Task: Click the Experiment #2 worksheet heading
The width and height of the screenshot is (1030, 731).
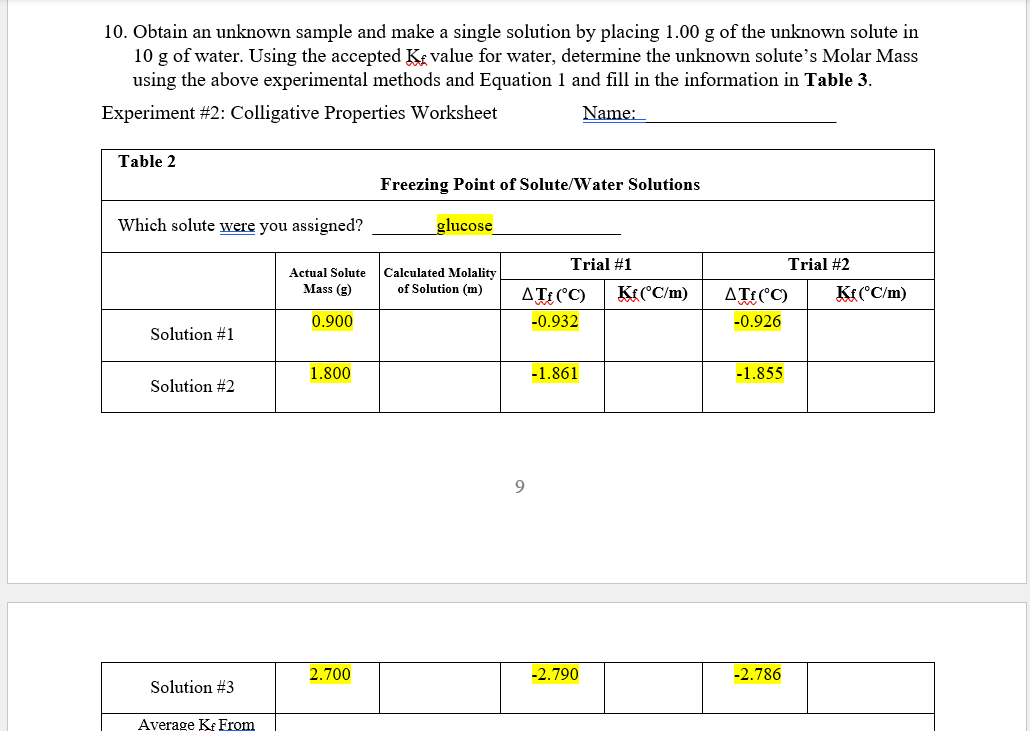Action: (300, 113)
